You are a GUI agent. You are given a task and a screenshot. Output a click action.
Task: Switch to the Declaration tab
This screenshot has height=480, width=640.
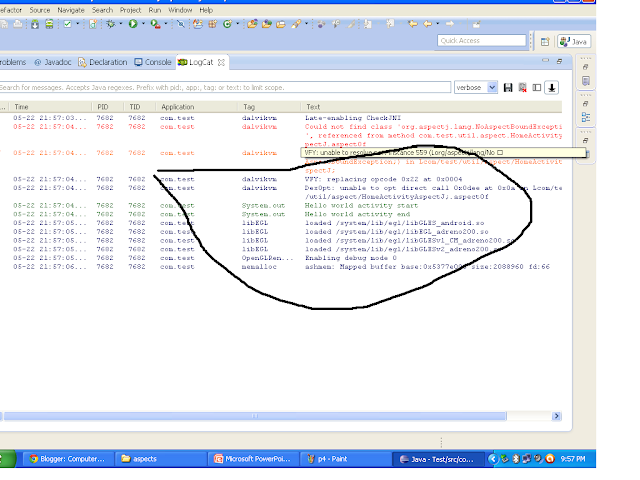coord(103,62)
